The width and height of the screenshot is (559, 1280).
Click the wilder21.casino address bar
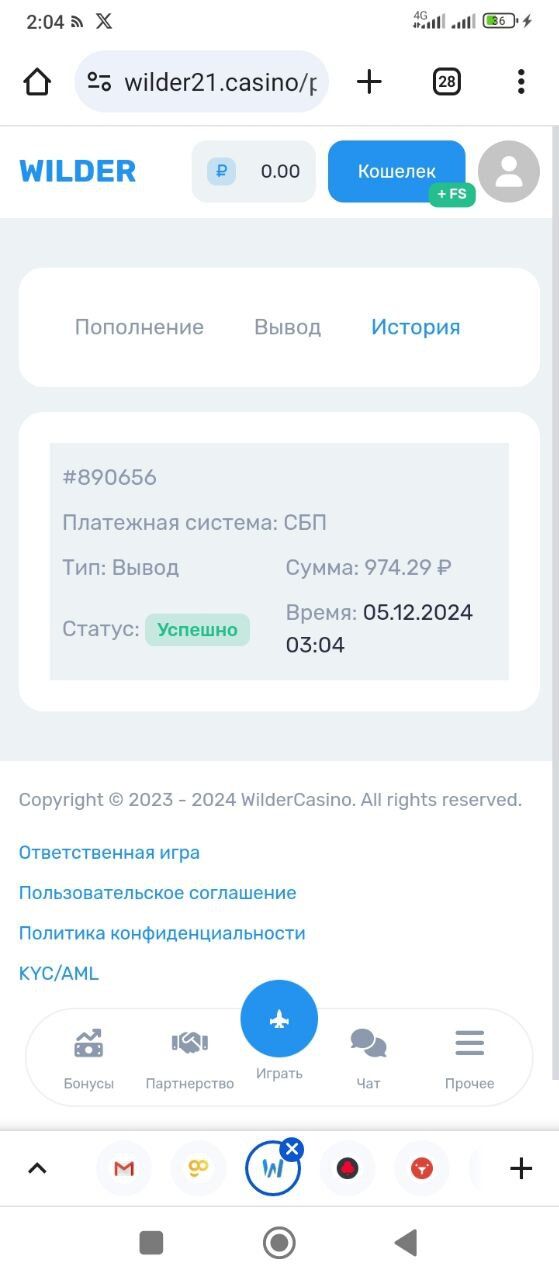pos(201,82)
